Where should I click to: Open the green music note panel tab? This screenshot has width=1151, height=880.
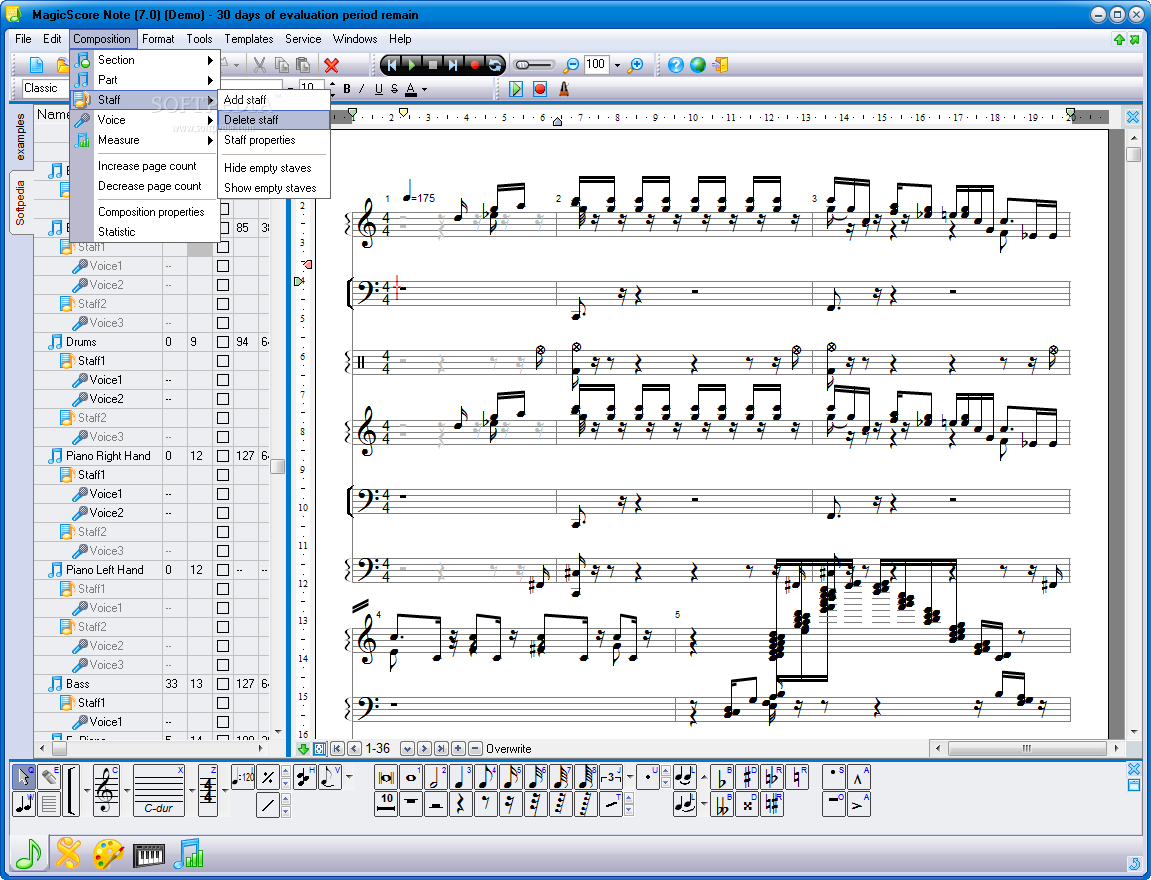(x=29, y=853)
